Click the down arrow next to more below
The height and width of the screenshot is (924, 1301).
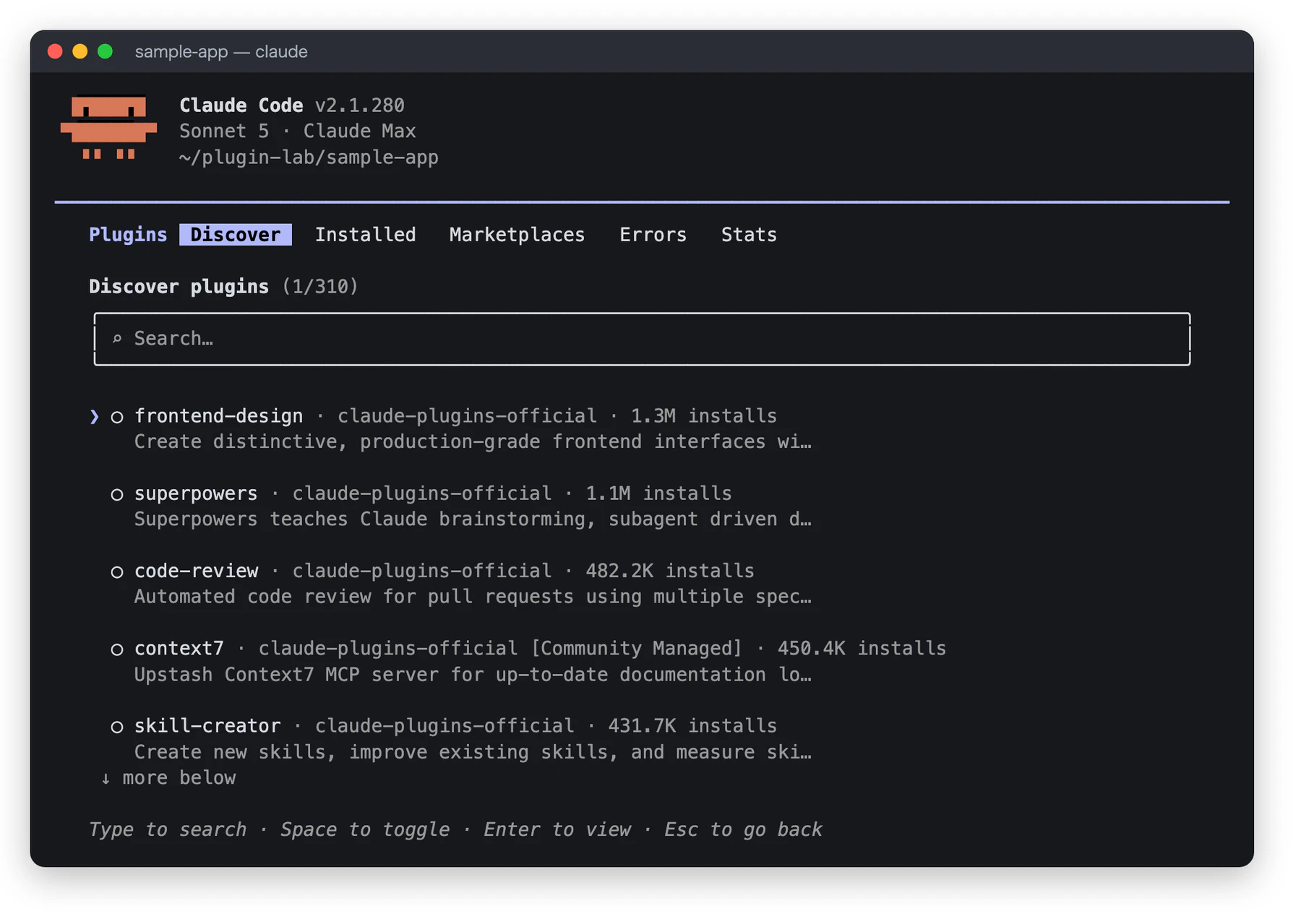click(x=106, y=778)
